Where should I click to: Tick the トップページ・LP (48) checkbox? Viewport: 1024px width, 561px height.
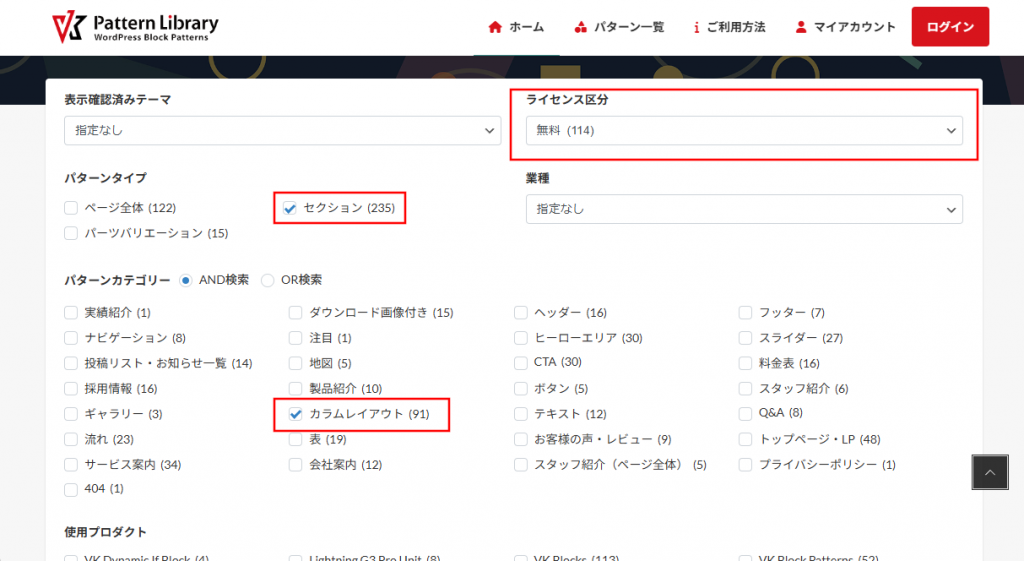pyautogui.click(x=746, y=439)
